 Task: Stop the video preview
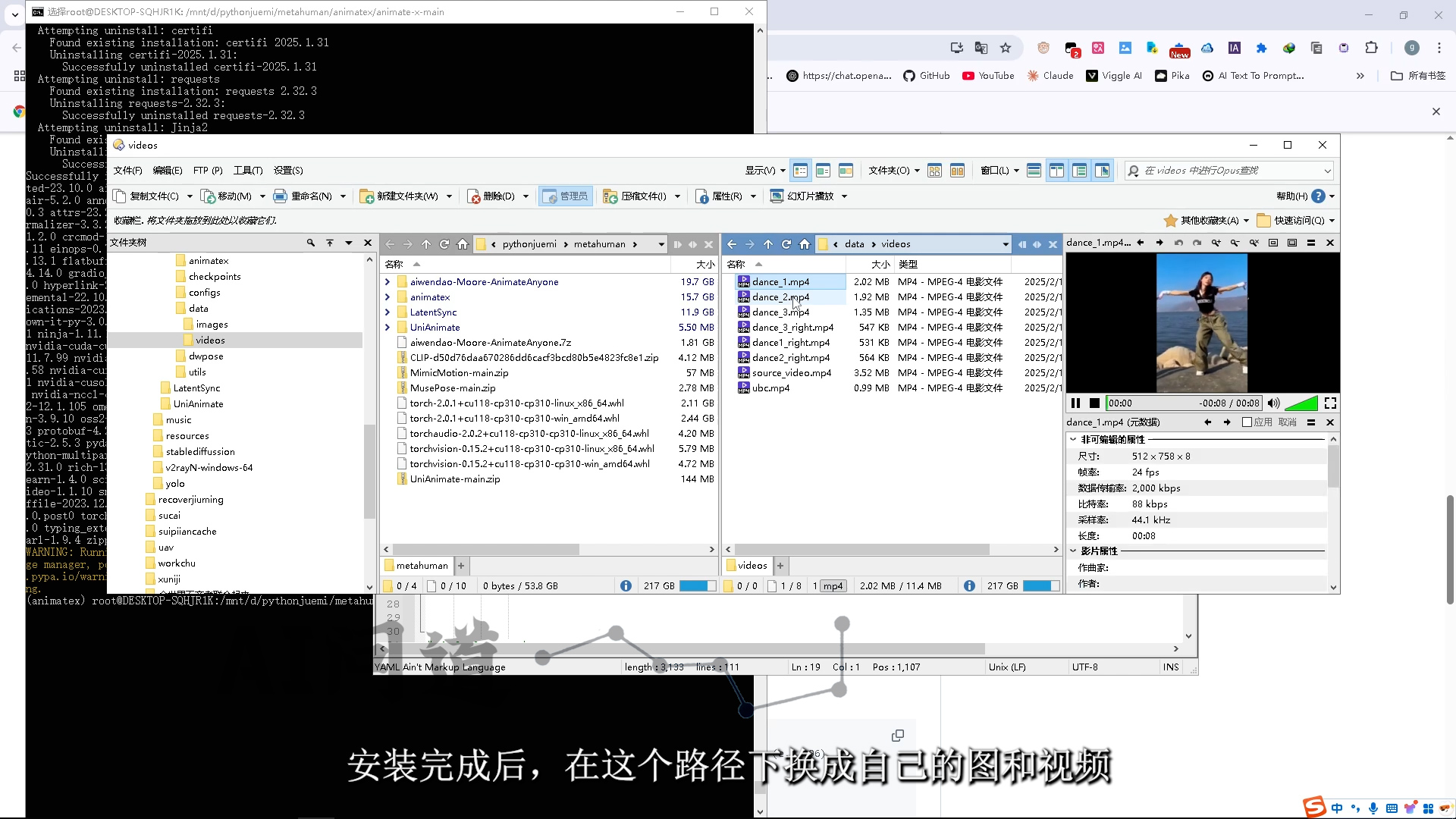(x=1094, y=403)
